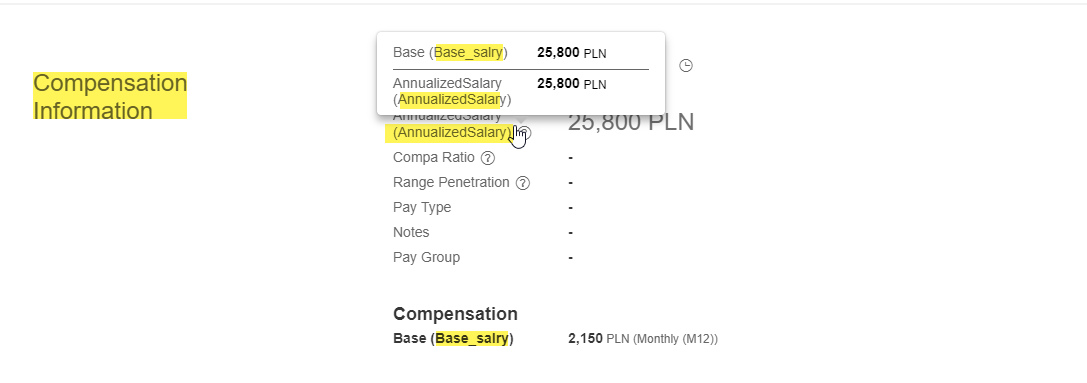Click the Compa Ratio help icon
The height and width of the screenshot is (383, 1087).
tap(488, 158)
